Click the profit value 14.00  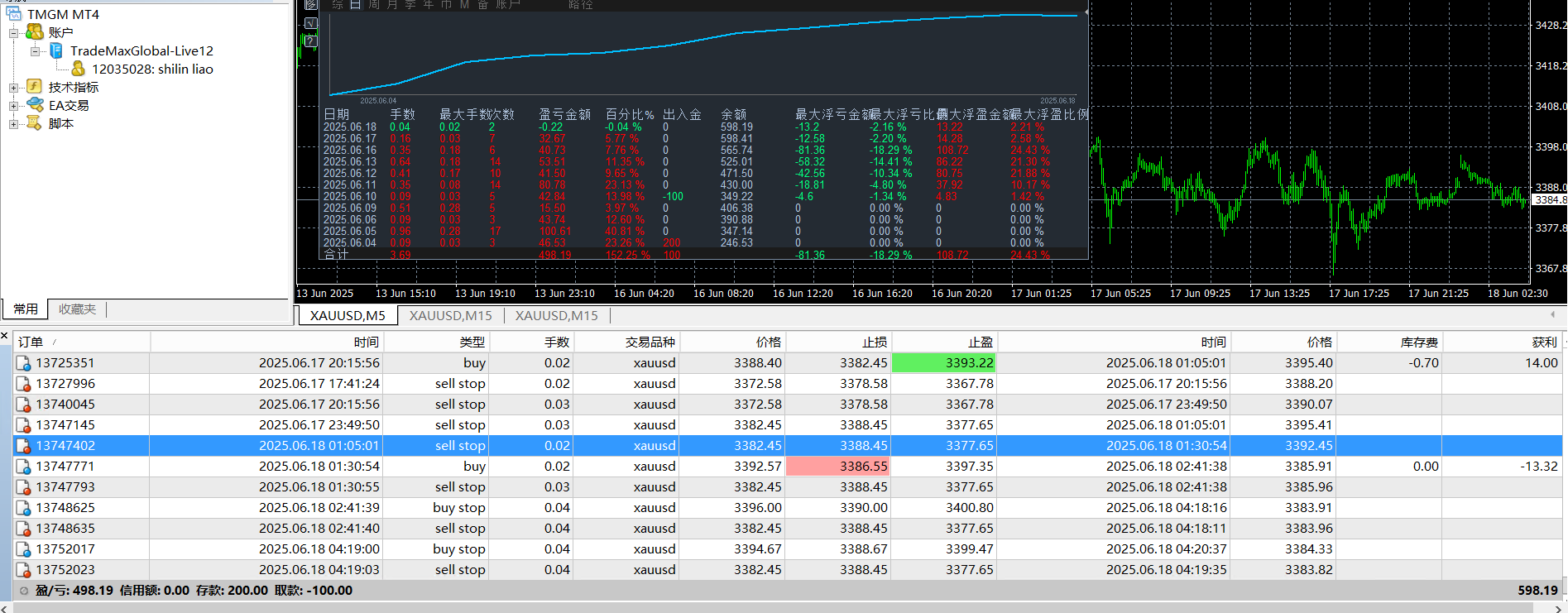tap(1541, 362)
